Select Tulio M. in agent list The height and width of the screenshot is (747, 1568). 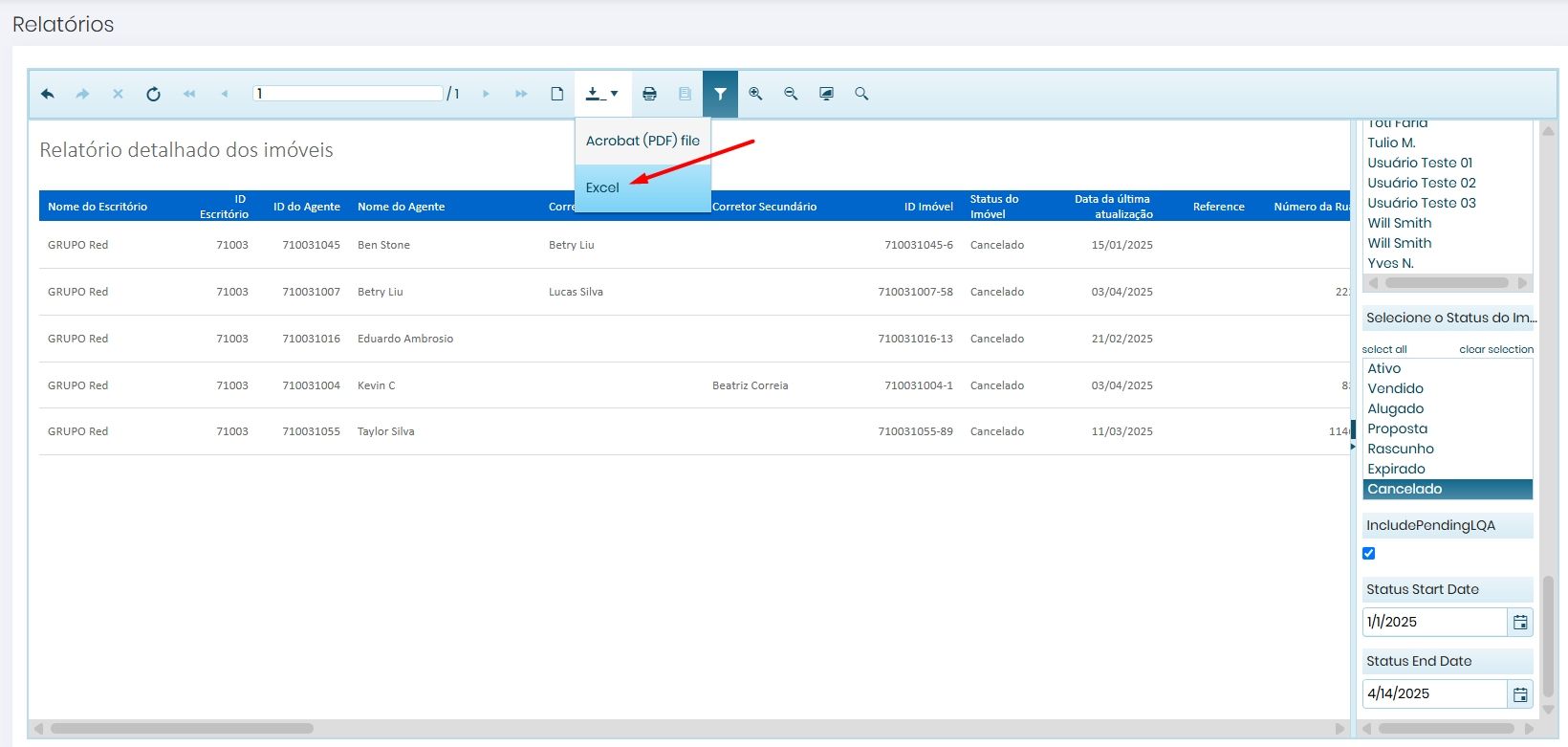1448,143
